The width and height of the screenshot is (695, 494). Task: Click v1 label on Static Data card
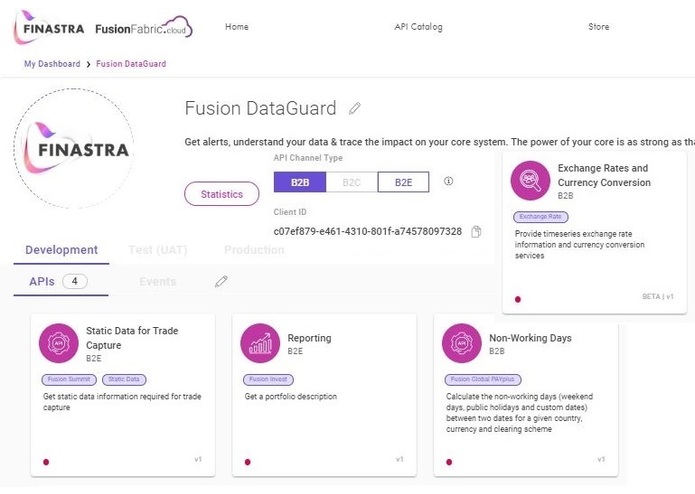coord(198,459)
